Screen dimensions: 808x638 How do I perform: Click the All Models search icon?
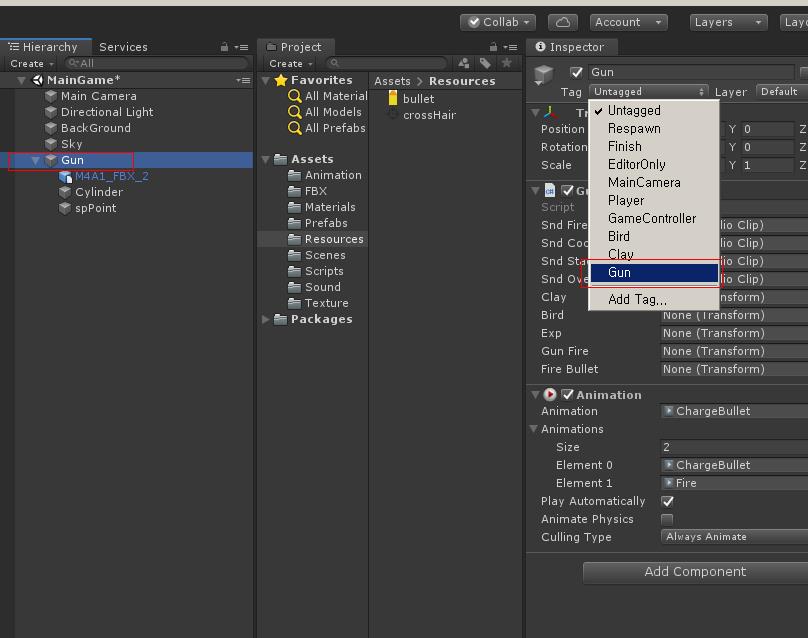coord(295,112)
